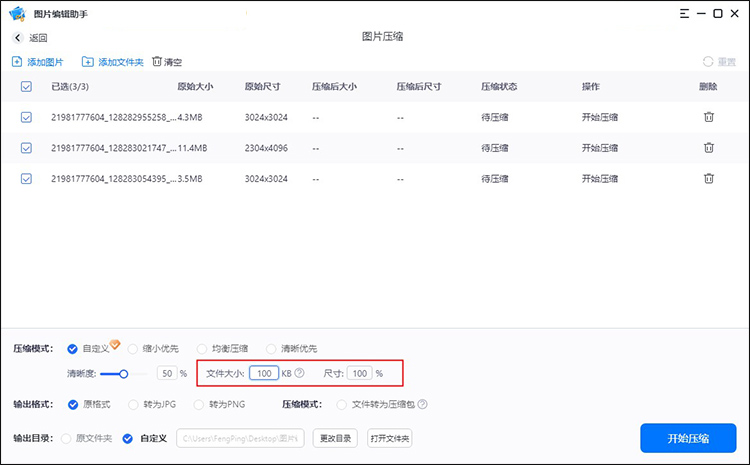
Task: Click the 重置 reset circular icon
Action: [x=708, y=62]
